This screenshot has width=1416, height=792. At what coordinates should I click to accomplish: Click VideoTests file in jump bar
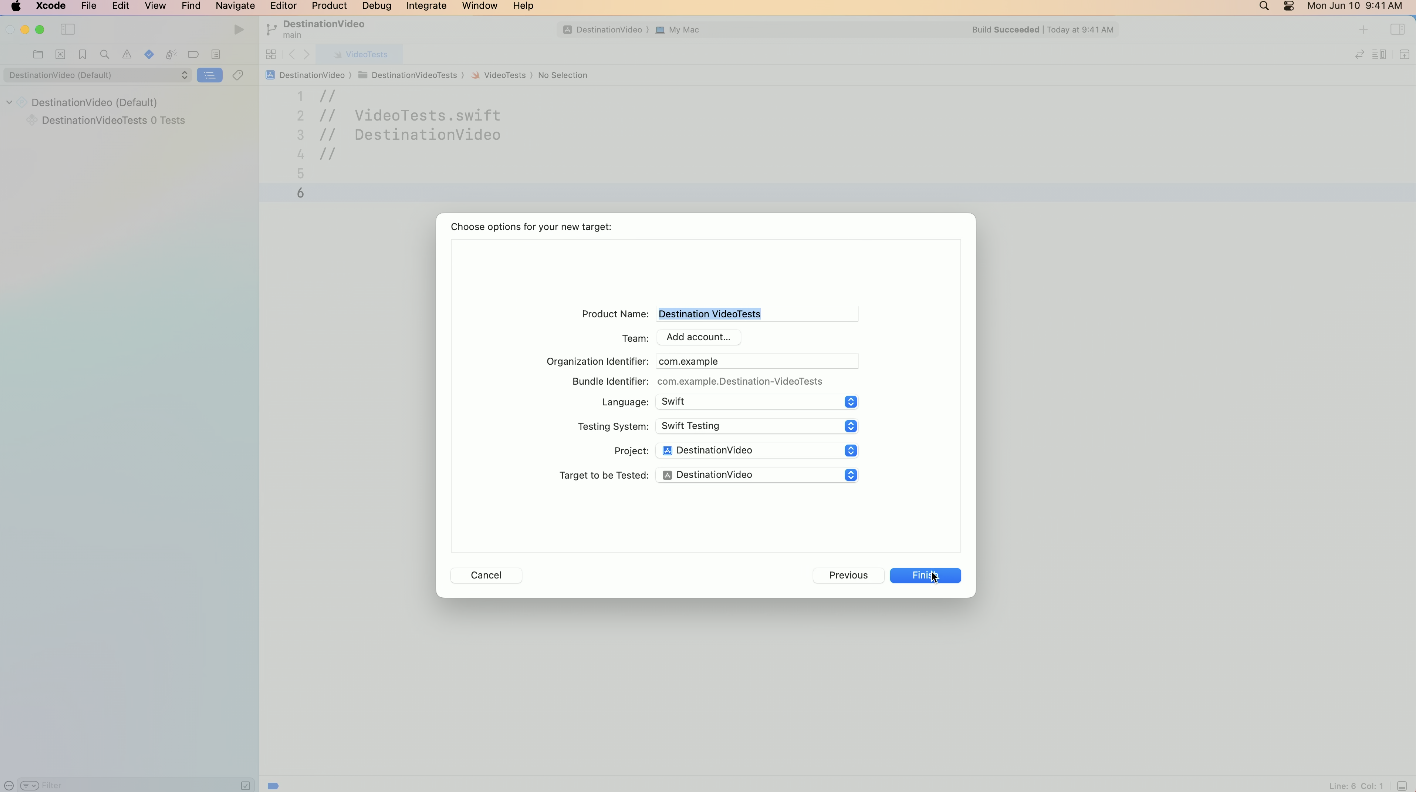pyautogui.click(x=498, y=75)
